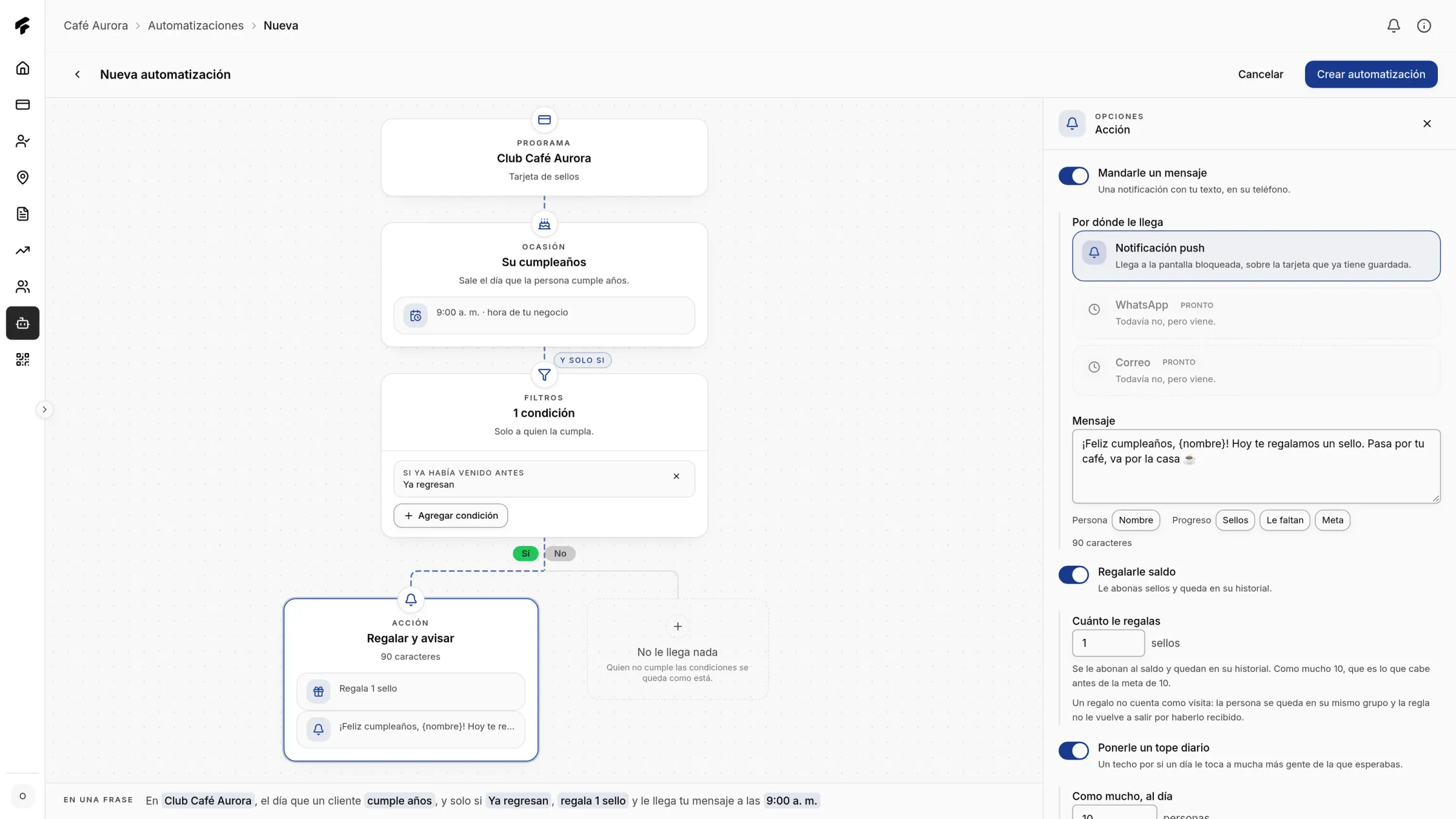Insert the Le faltan variable chip
The image size is (1456, 819).
(1285, 520)
